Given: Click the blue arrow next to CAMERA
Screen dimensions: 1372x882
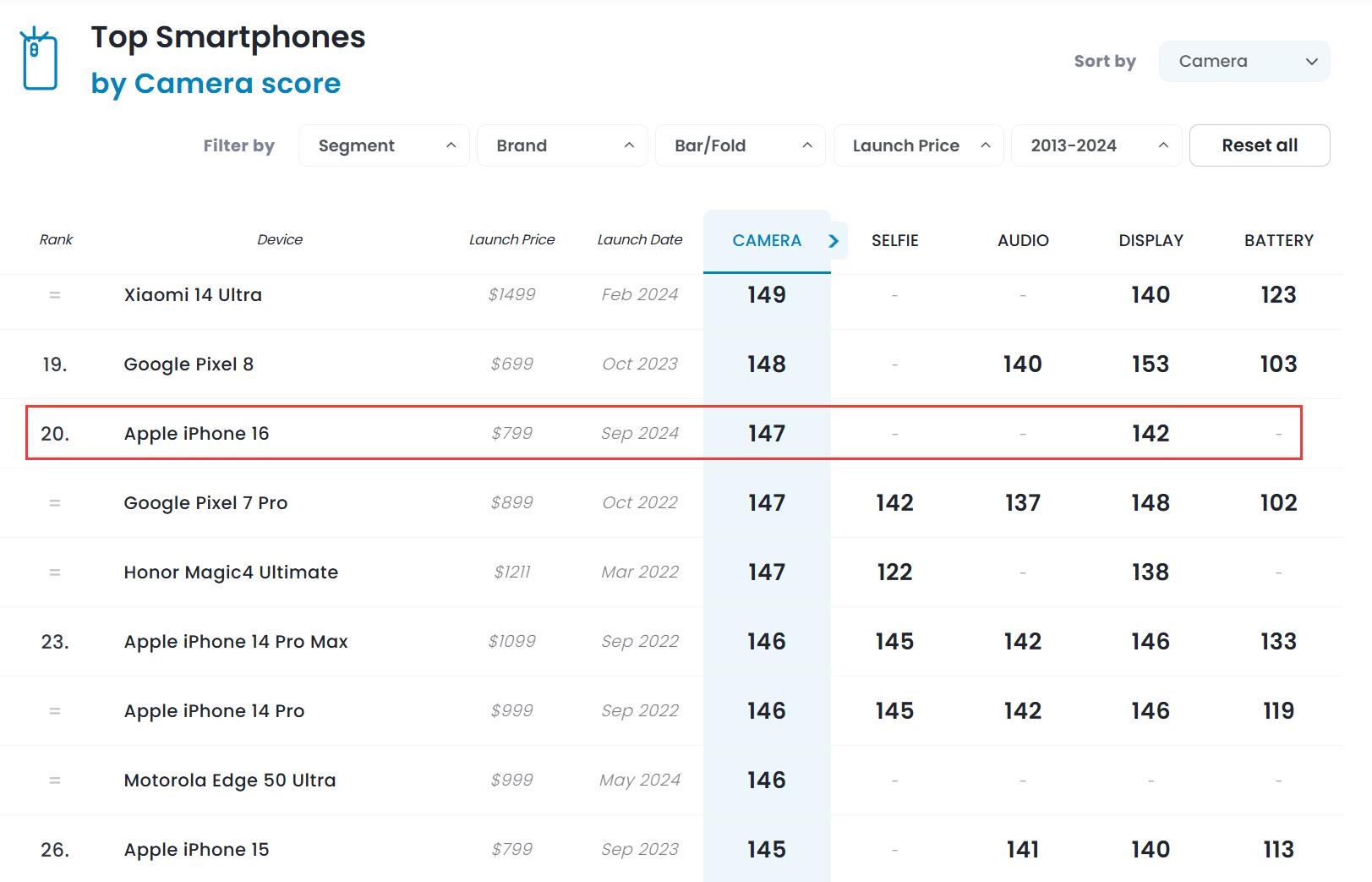Looking at the screenshot, I should (834, 241).
